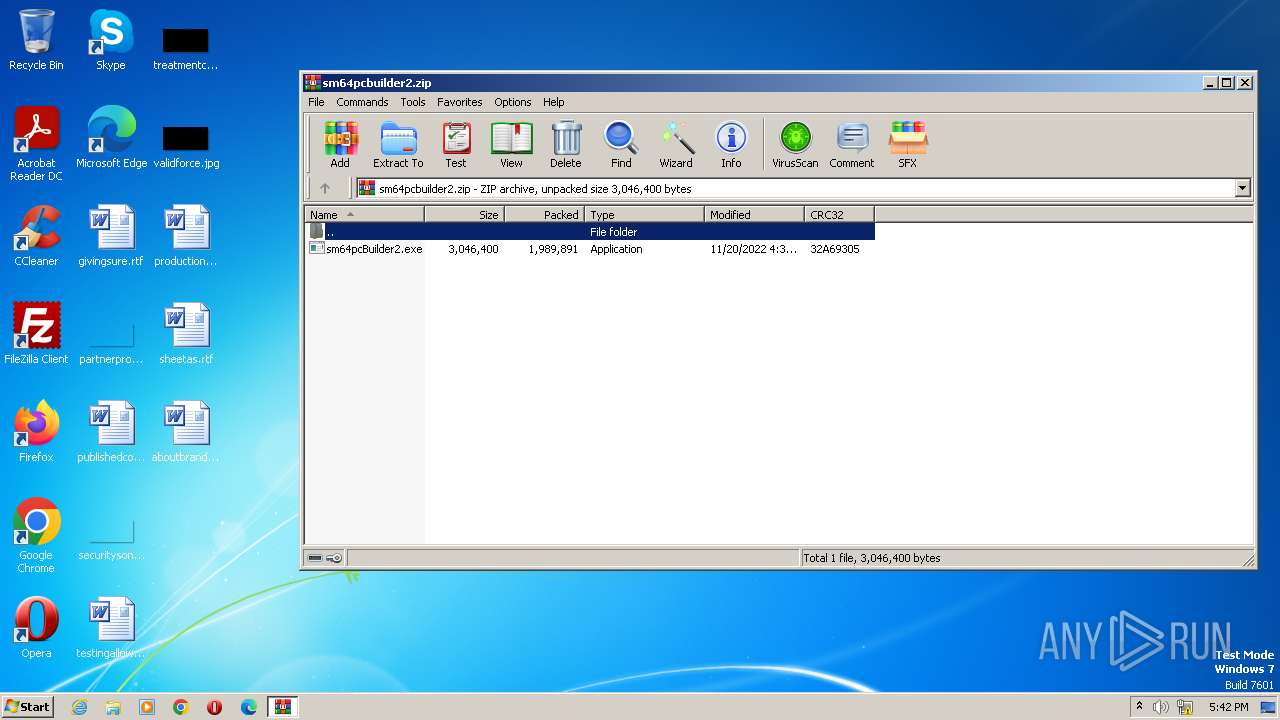Go up one folder level arrow
This screenshot has width=1280, height=720.
325,188
